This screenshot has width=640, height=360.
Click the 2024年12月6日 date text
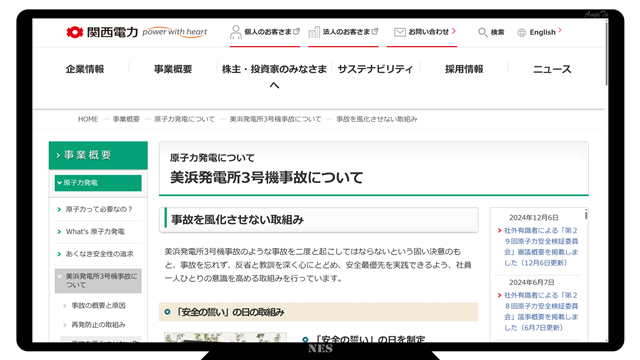pyautogui.click(x=533, y=218)
